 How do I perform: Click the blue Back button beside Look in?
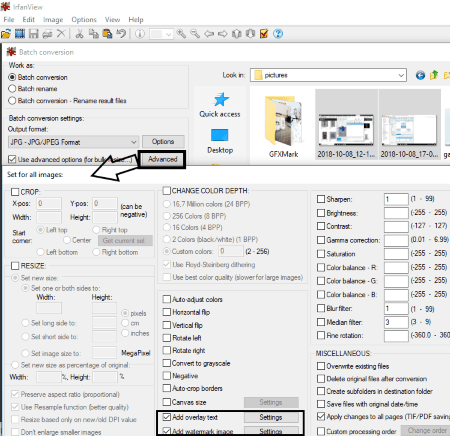(x=420, y=75)
